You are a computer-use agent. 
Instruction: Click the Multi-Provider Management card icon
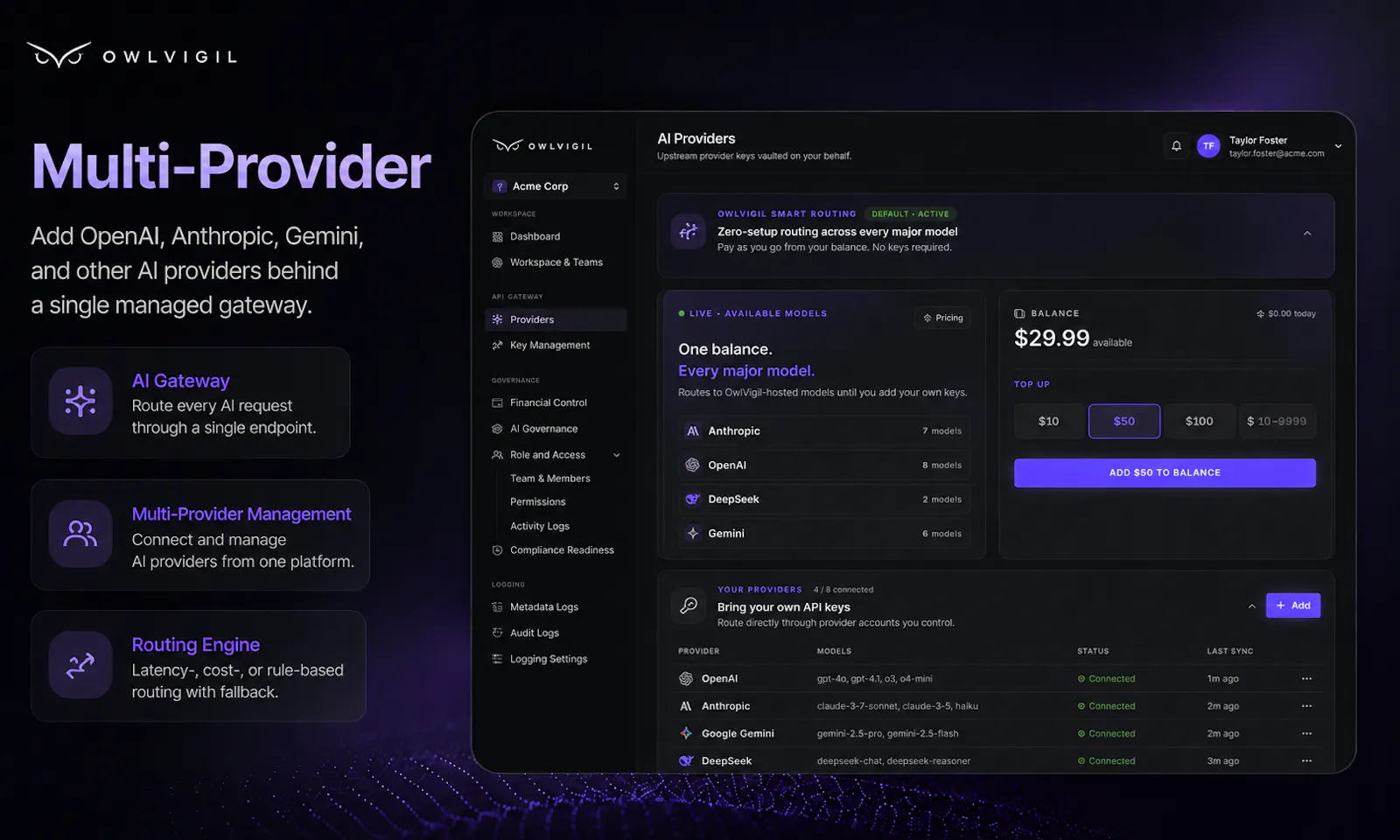click(80, 534)
